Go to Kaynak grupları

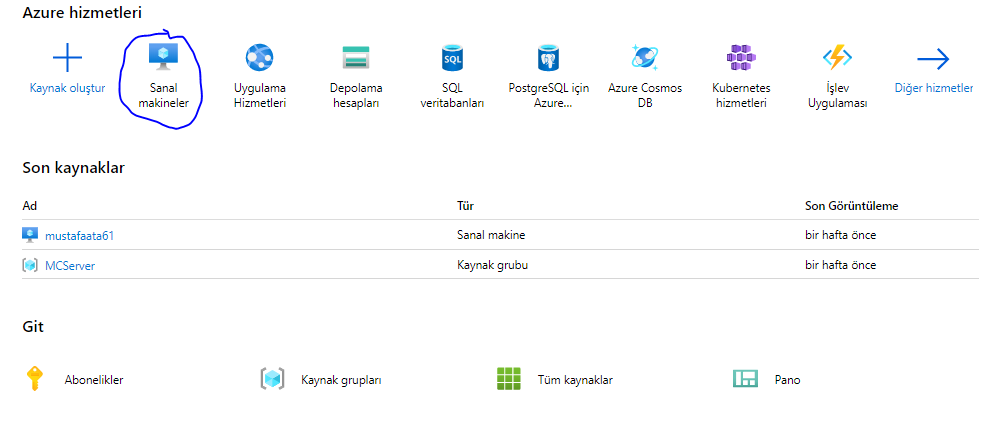(x=341, y=380)
